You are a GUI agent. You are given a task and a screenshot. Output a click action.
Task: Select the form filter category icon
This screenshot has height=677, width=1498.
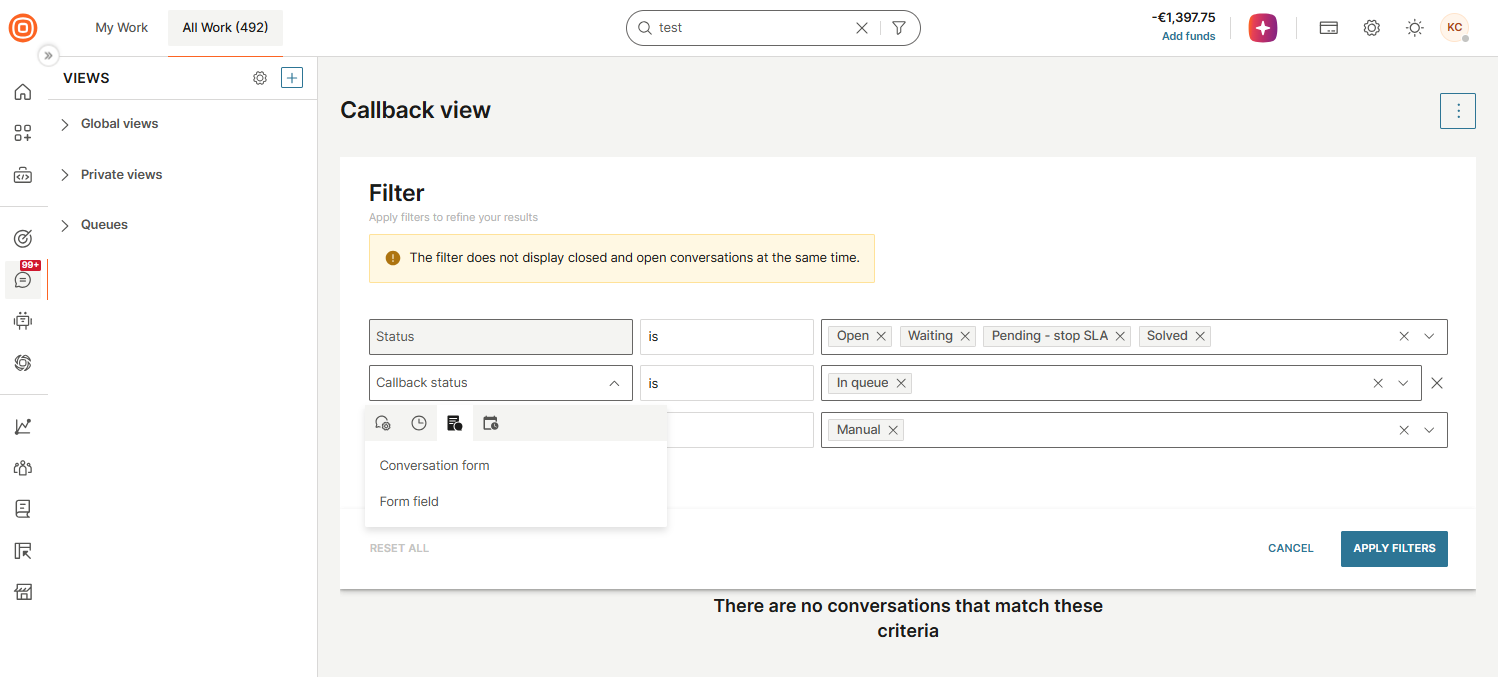(455, 423)
